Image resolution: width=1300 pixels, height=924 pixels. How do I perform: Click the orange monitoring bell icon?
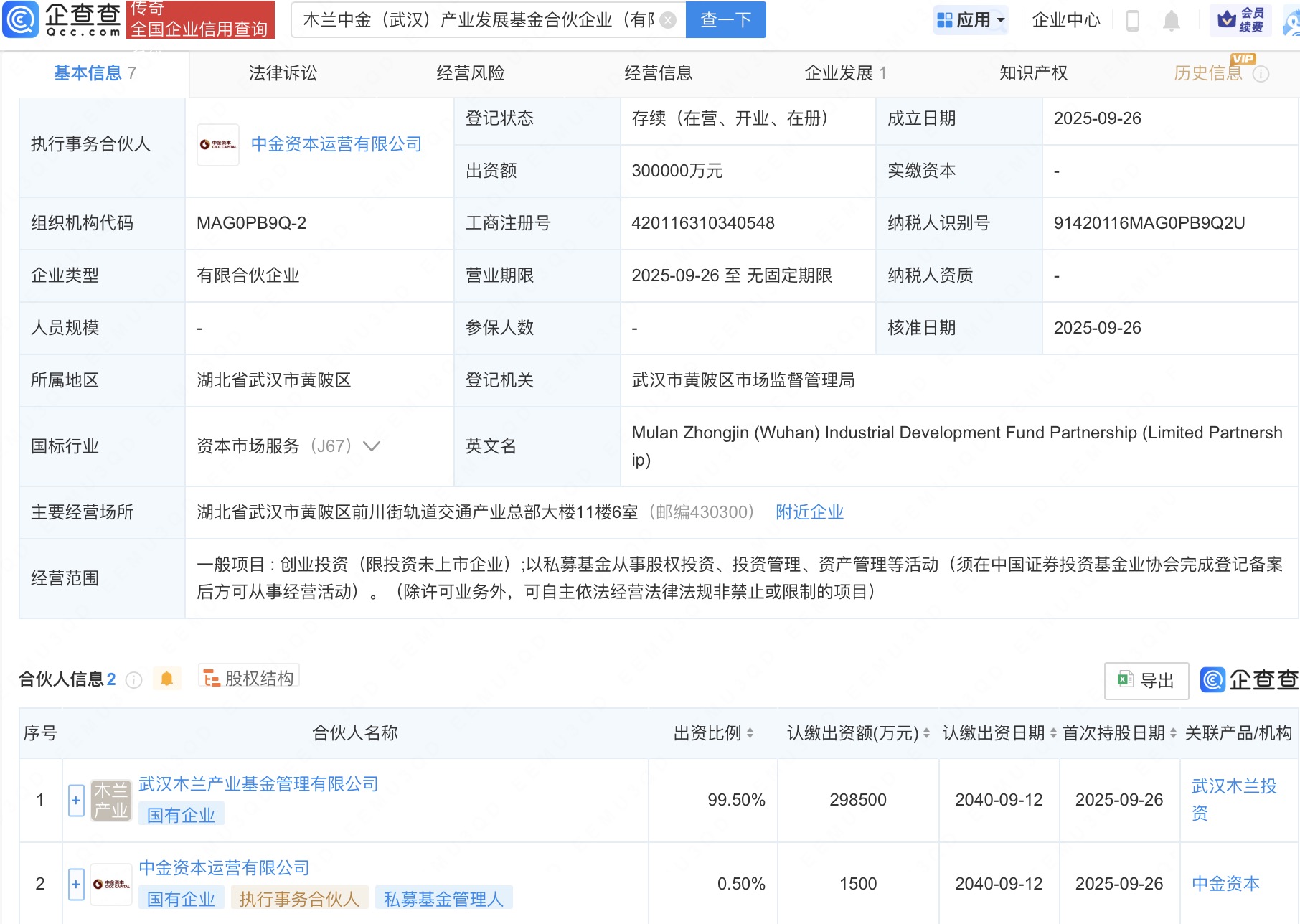point(166,679)
